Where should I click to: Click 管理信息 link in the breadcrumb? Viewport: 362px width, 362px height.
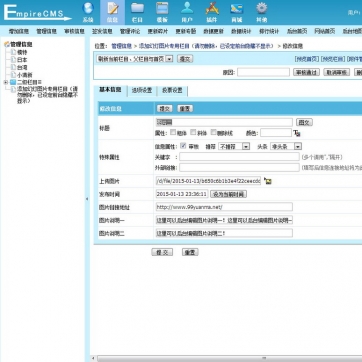(x=122, y=46)
